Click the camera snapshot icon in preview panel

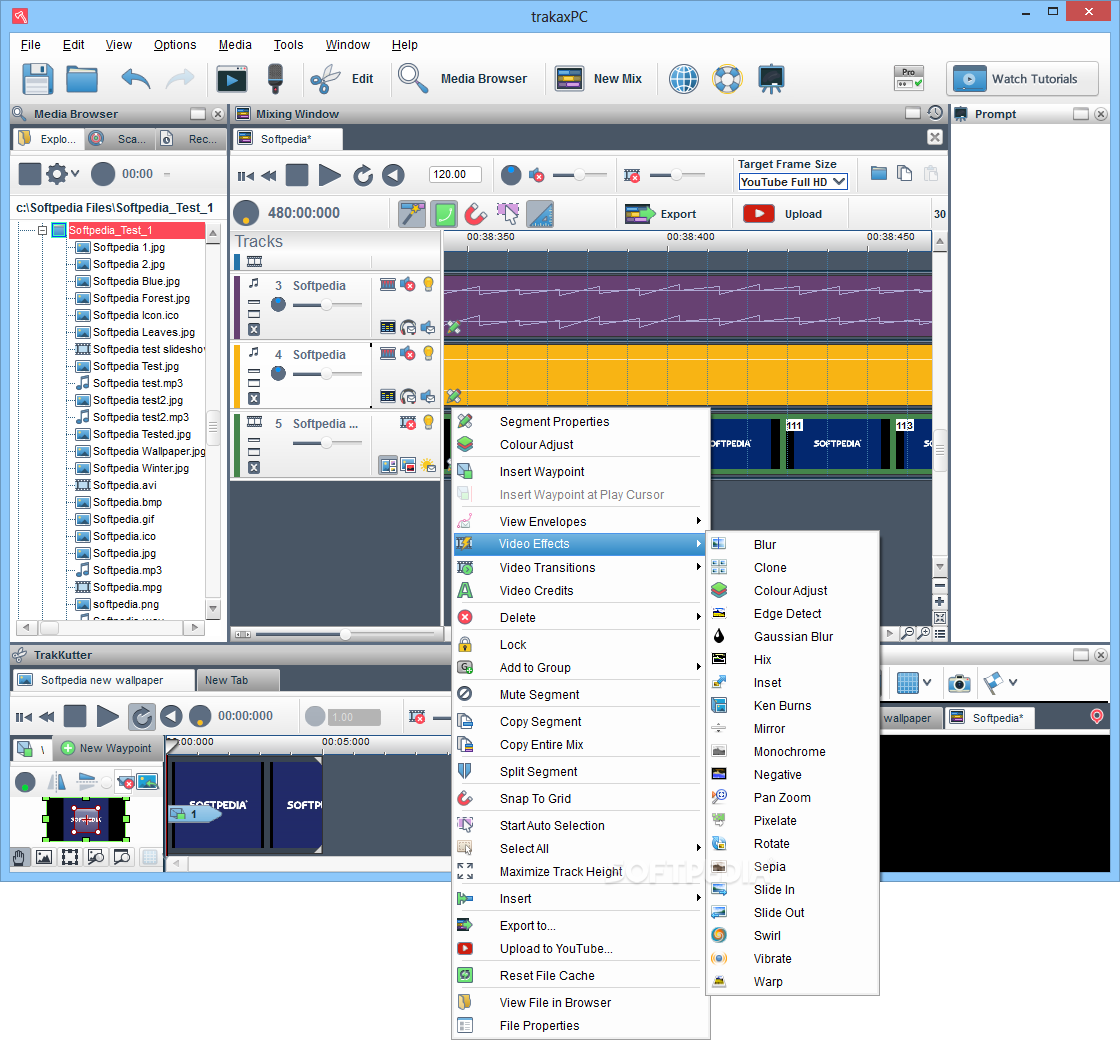tap(959, 684)
